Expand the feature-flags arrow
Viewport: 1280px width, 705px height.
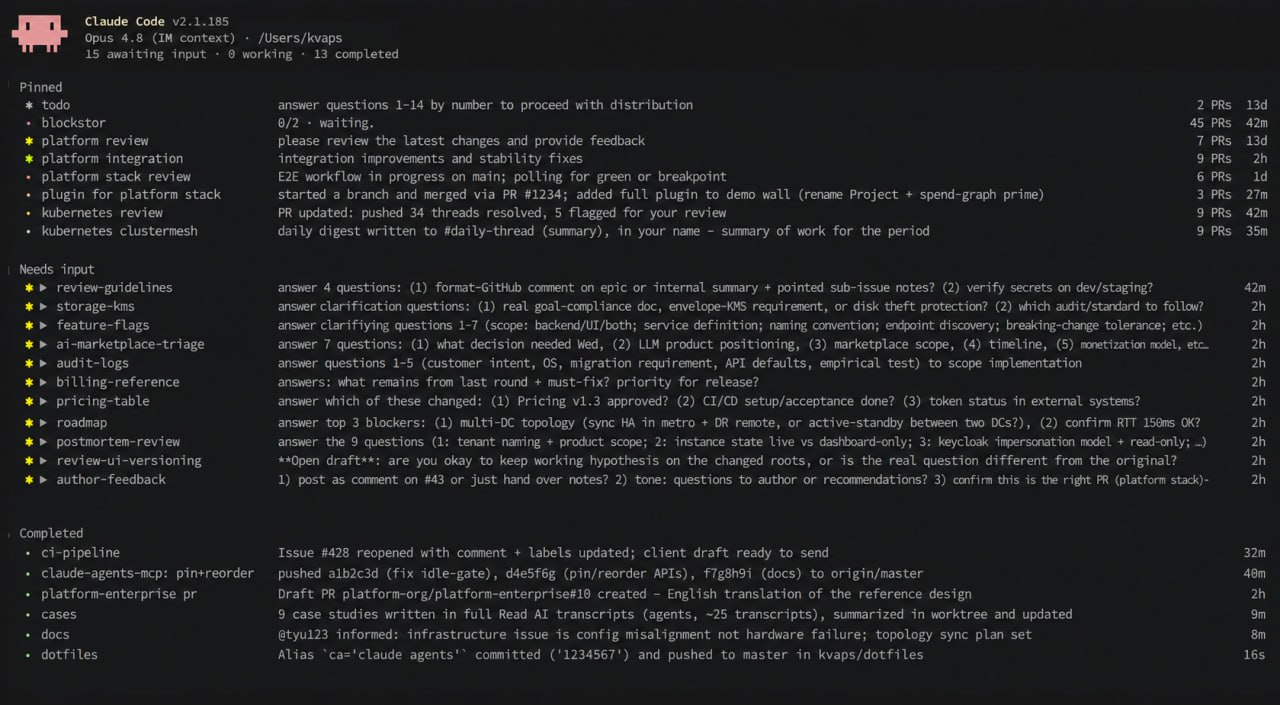click(43, 326)
